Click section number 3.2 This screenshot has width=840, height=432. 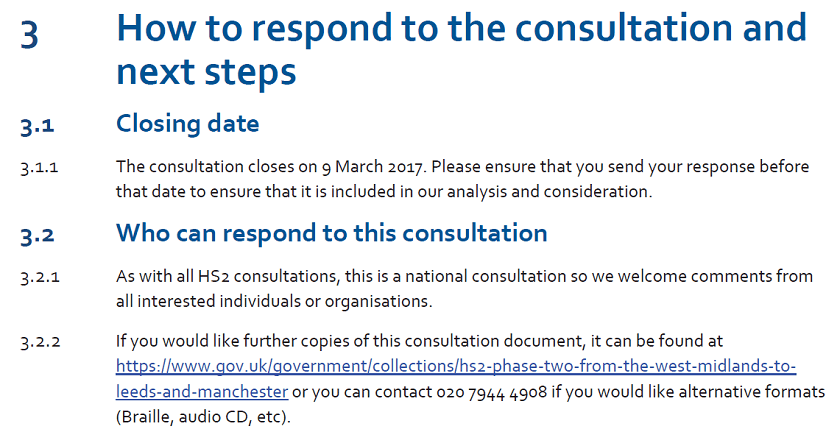coord(38,236)
